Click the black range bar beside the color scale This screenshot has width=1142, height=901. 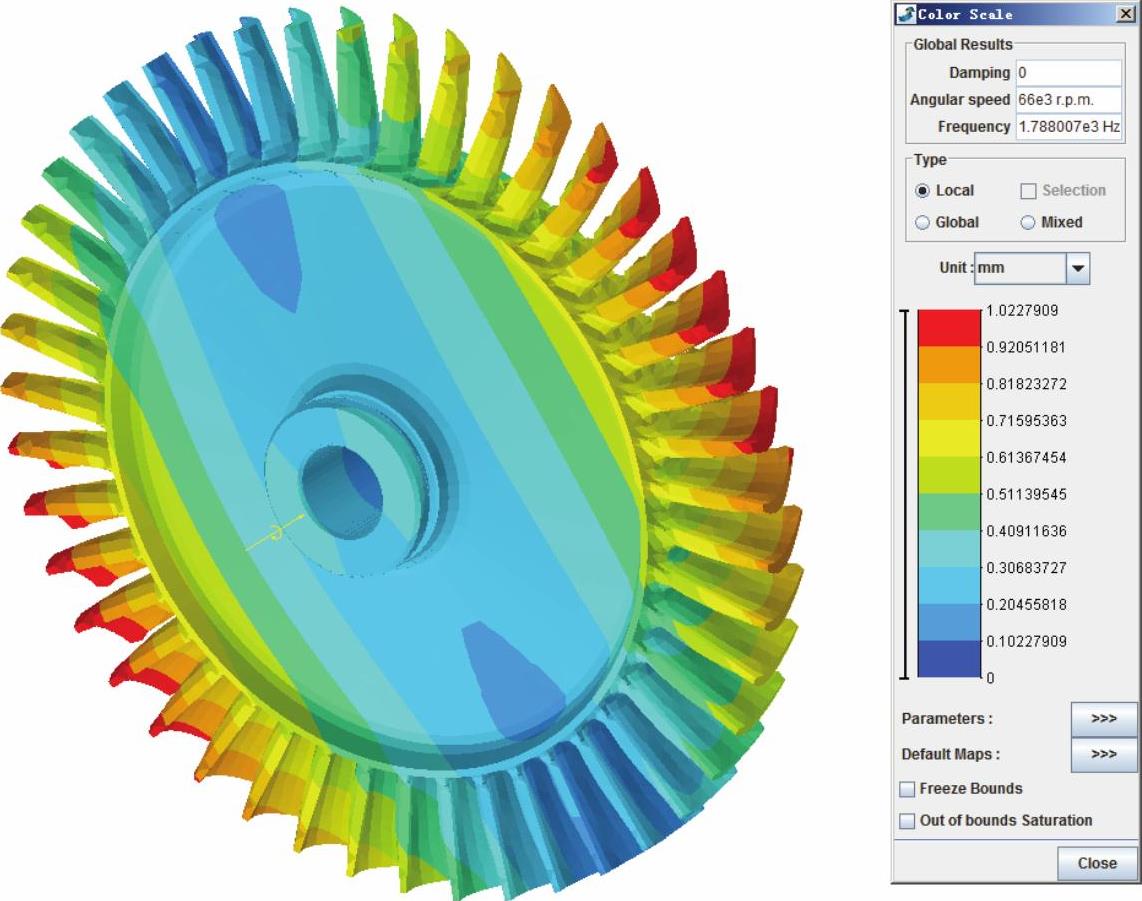click(906, 495)
